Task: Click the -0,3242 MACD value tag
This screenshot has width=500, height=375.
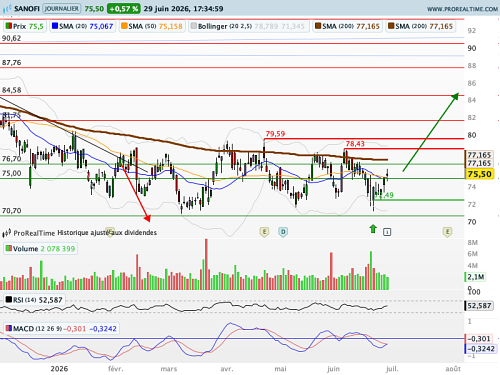Action: coord(480,349)
